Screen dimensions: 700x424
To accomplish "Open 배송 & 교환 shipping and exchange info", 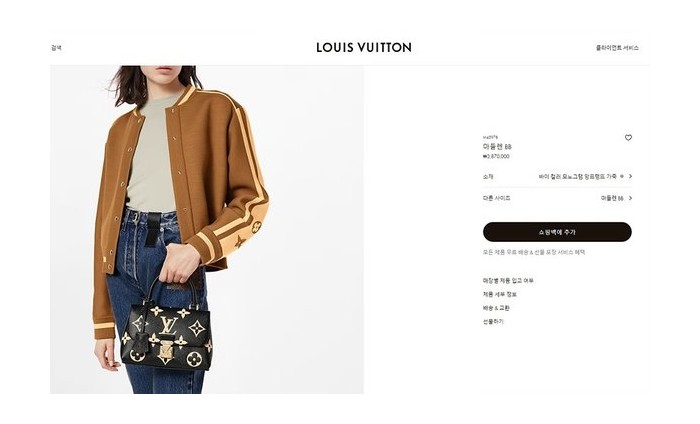I will [496, 308].
